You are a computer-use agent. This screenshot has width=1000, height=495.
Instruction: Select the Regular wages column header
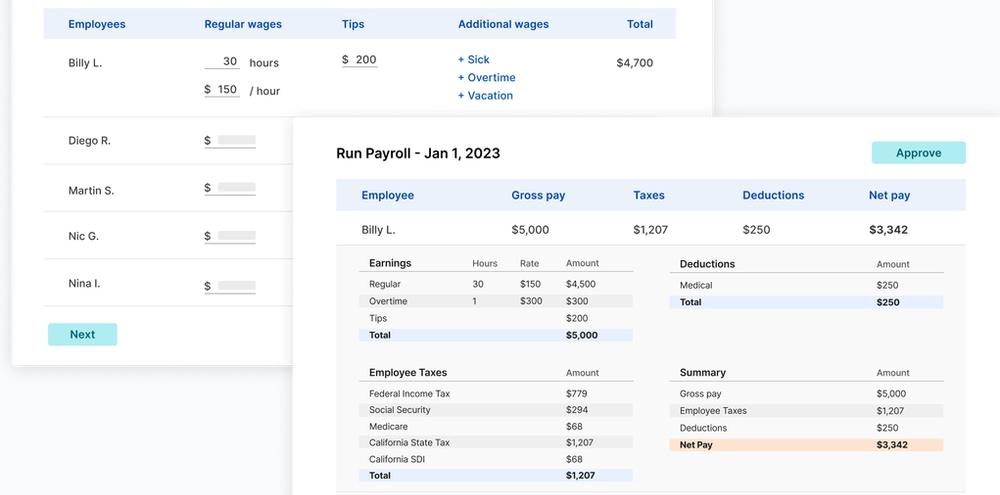click(x=243, y=24)
